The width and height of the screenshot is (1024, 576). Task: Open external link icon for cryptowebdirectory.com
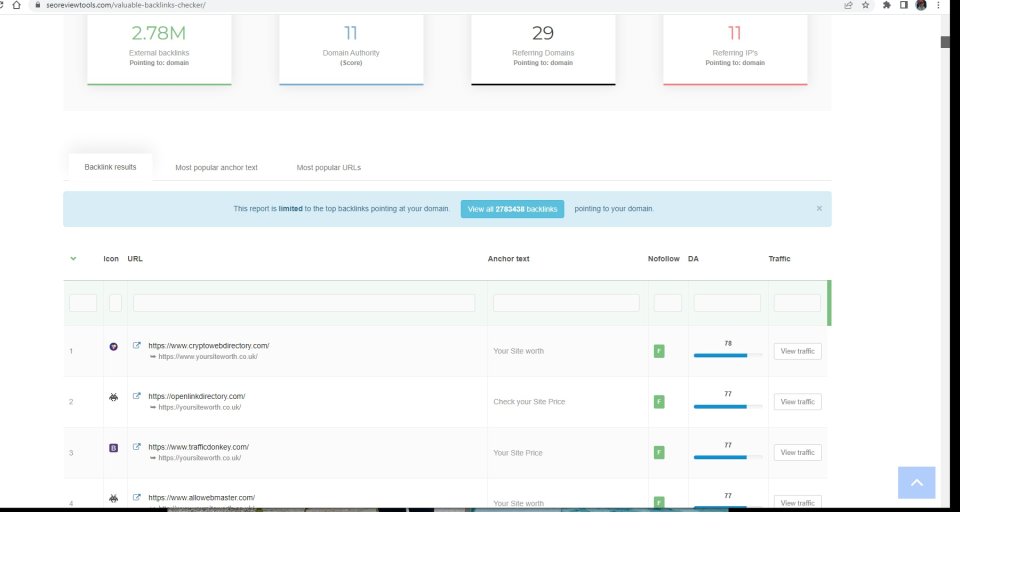pos(136,345)
